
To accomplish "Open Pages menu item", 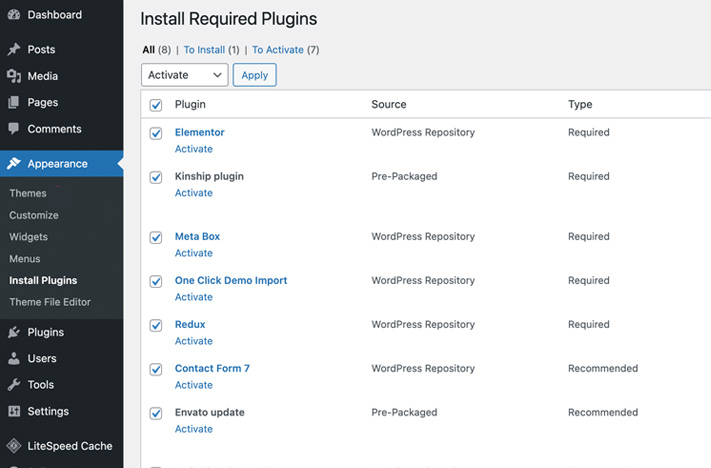I will 62,102.
